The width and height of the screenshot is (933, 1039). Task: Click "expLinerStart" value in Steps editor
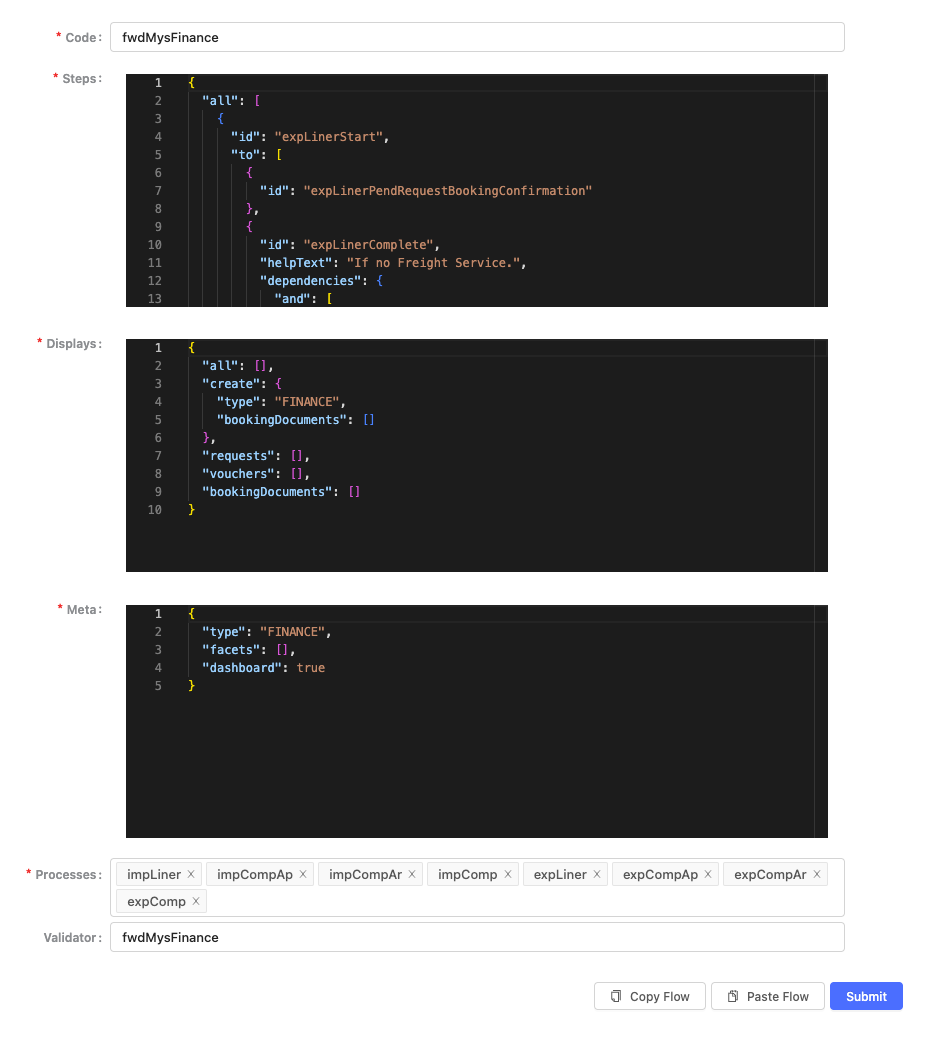[x=329, y=137]
